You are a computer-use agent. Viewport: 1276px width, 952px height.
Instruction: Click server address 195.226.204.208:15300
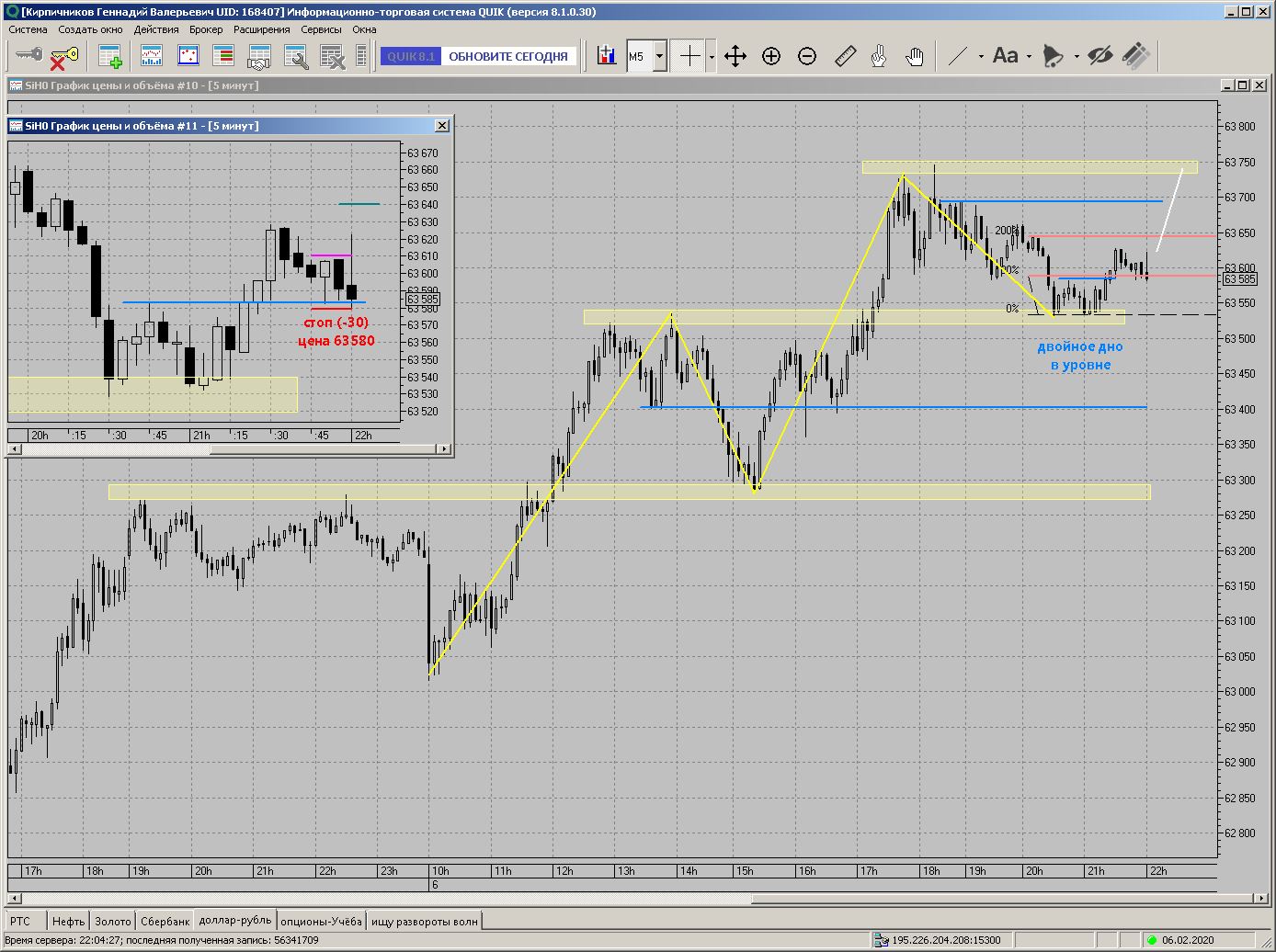(946, 940)
